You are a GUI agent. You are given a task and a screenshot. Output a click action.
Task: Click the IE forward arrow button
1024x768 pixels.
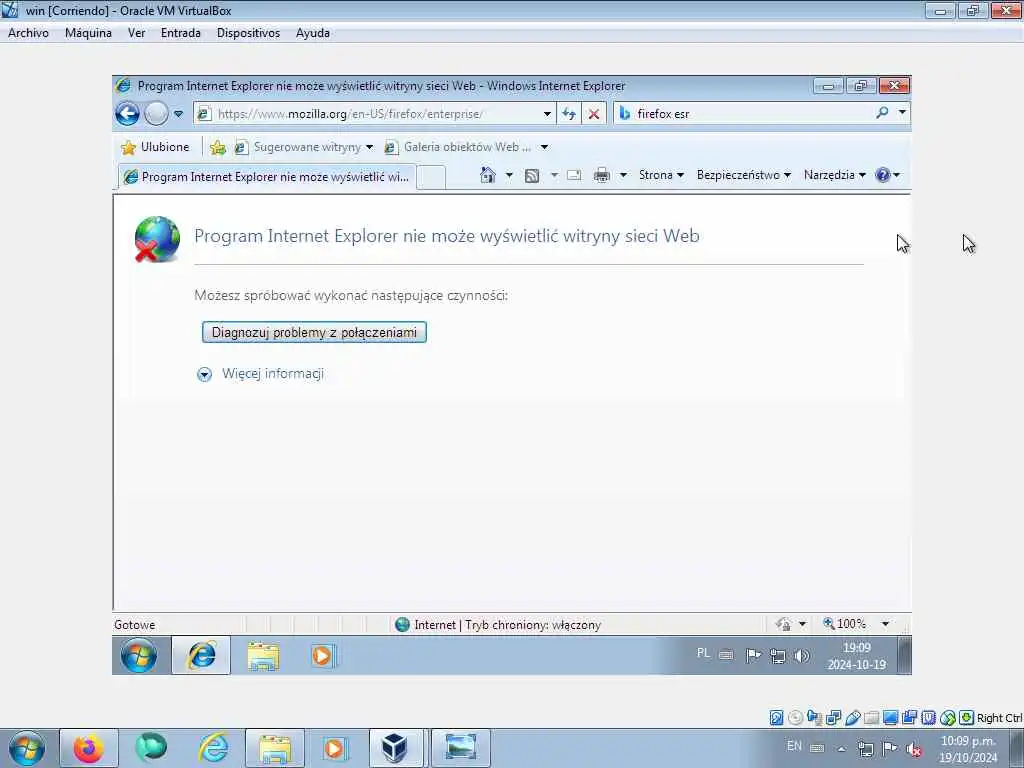[x=156, y=114]
